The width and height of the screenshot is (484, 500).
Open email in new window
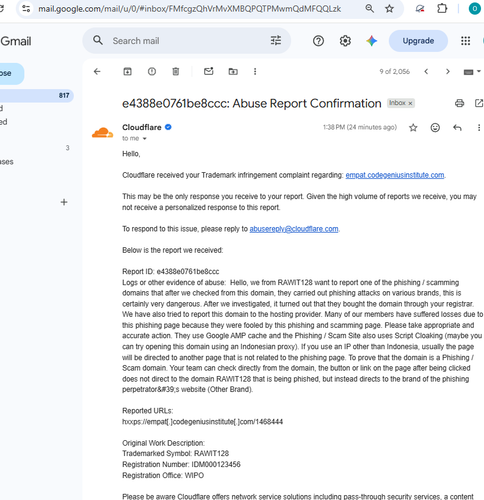[x=479, y=103]
